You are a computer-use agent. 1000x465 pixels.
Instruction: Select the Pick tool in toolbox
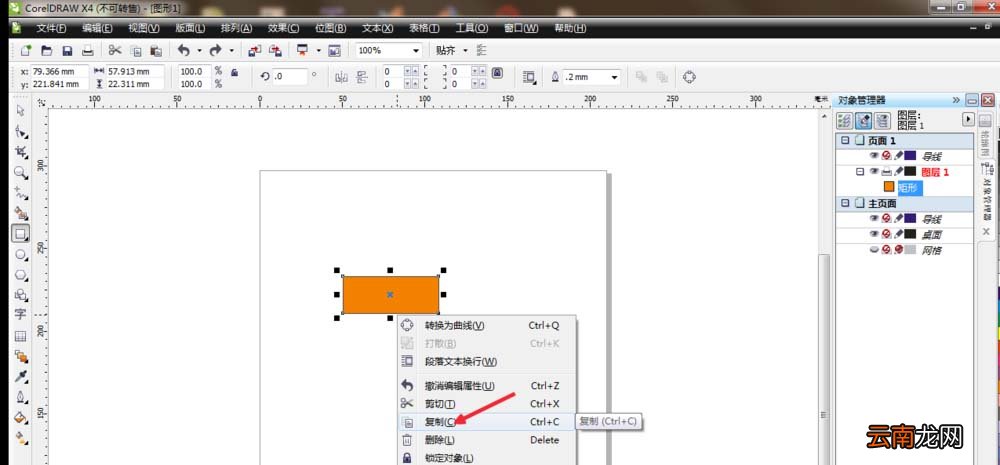(x=20, y=110)
